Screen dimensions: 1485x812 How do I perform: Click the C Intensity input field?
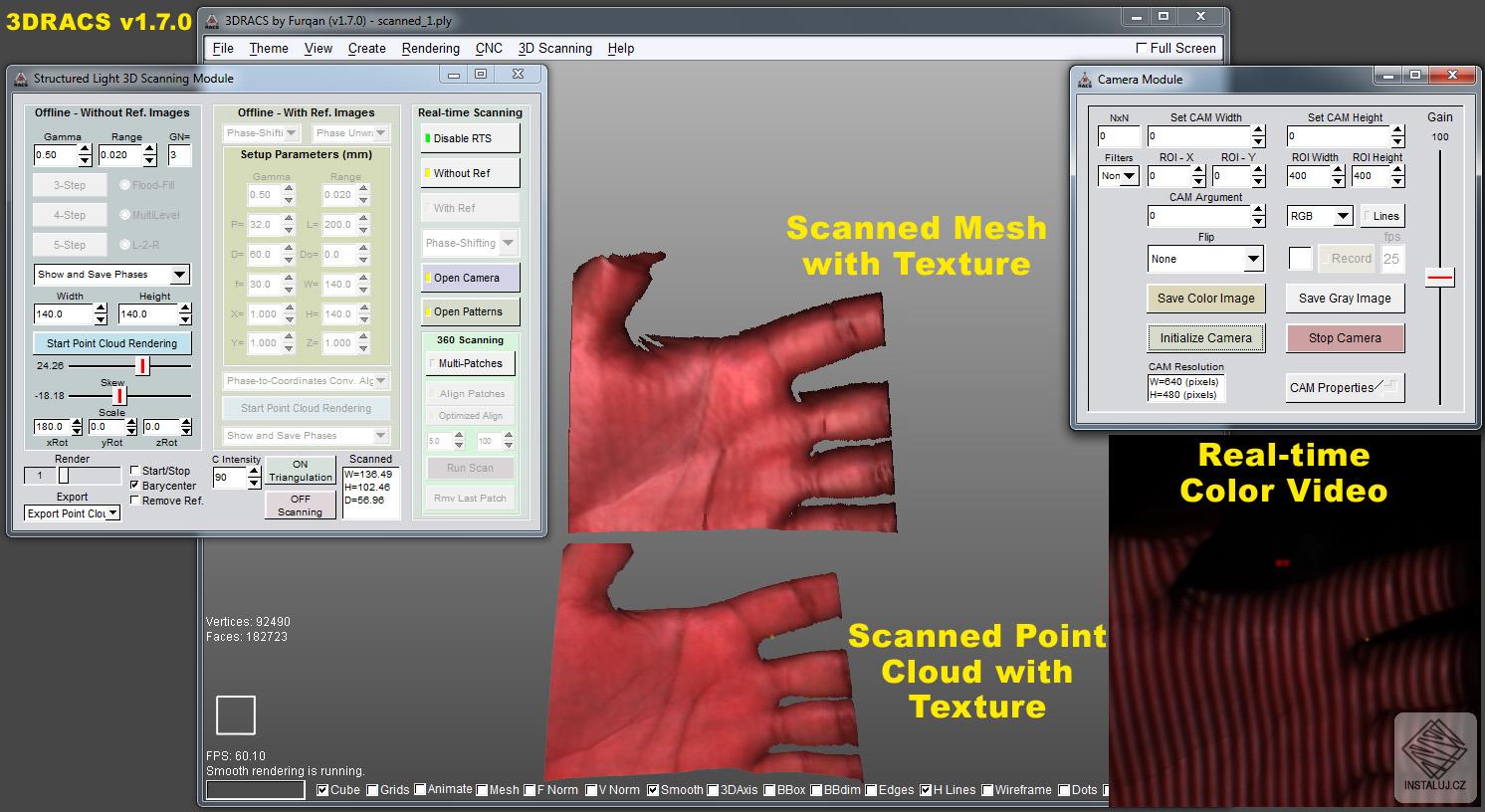(x=230, y=478)
